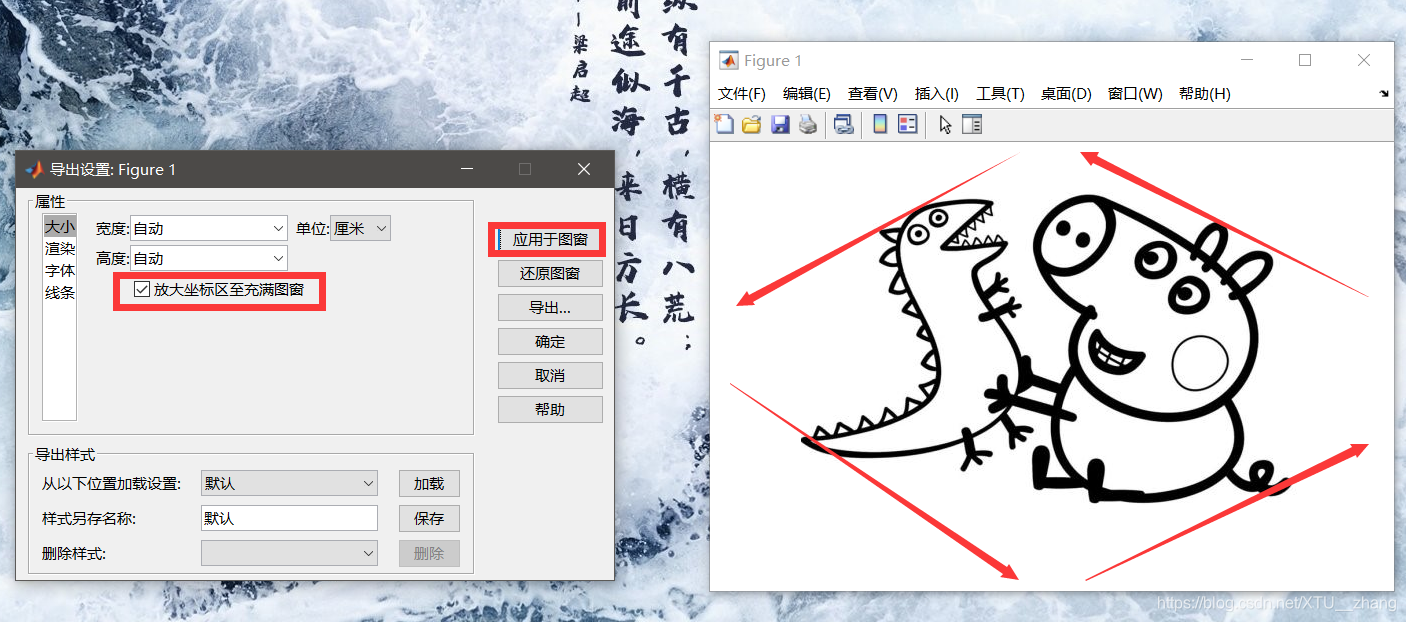
Task: Open 编辑(E) menu in Figure 1
Action: tap(807, 93)
